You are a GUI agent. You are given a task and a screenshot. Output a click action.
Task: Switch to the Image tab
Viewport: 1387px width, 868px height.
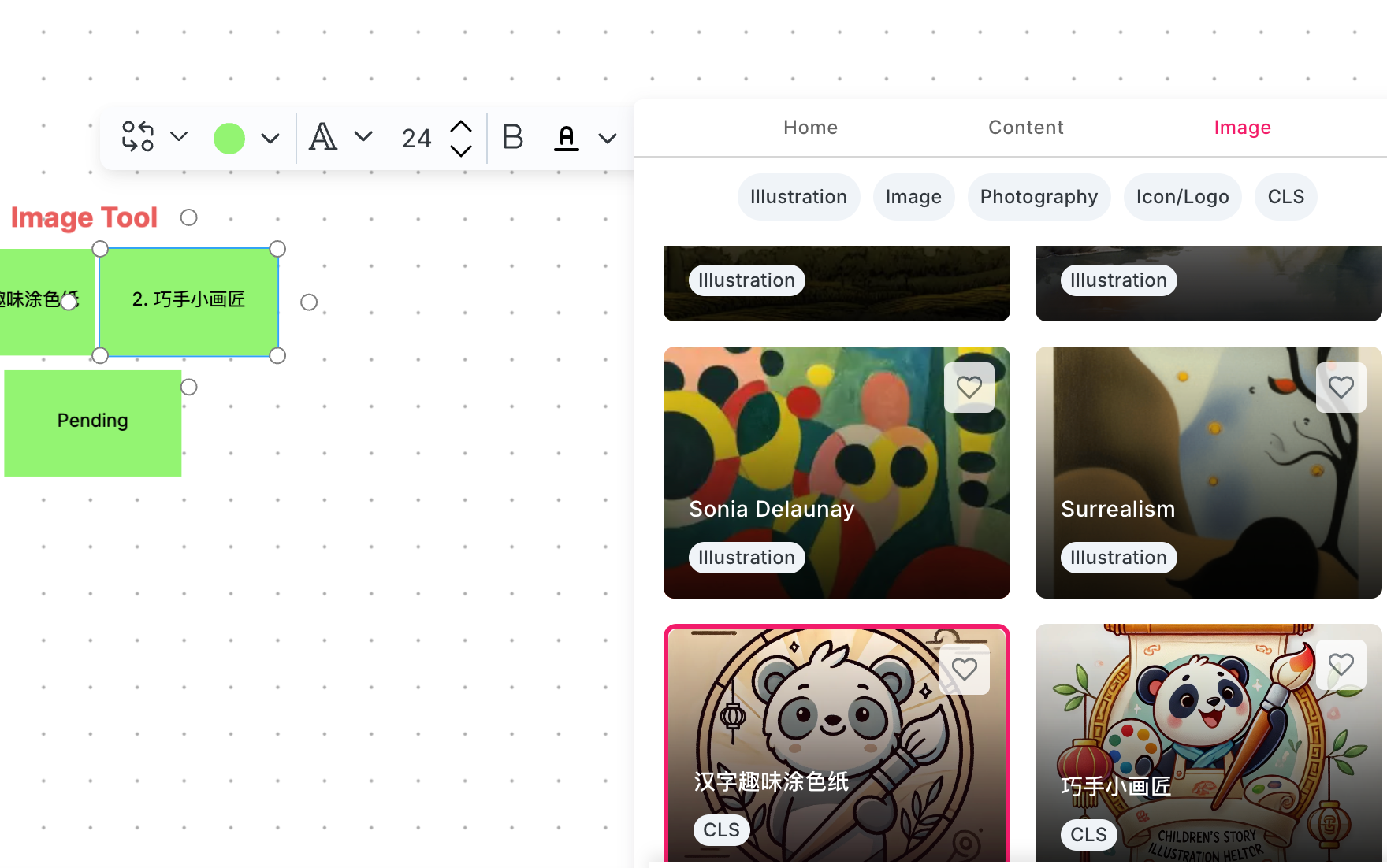[1242, 128]
